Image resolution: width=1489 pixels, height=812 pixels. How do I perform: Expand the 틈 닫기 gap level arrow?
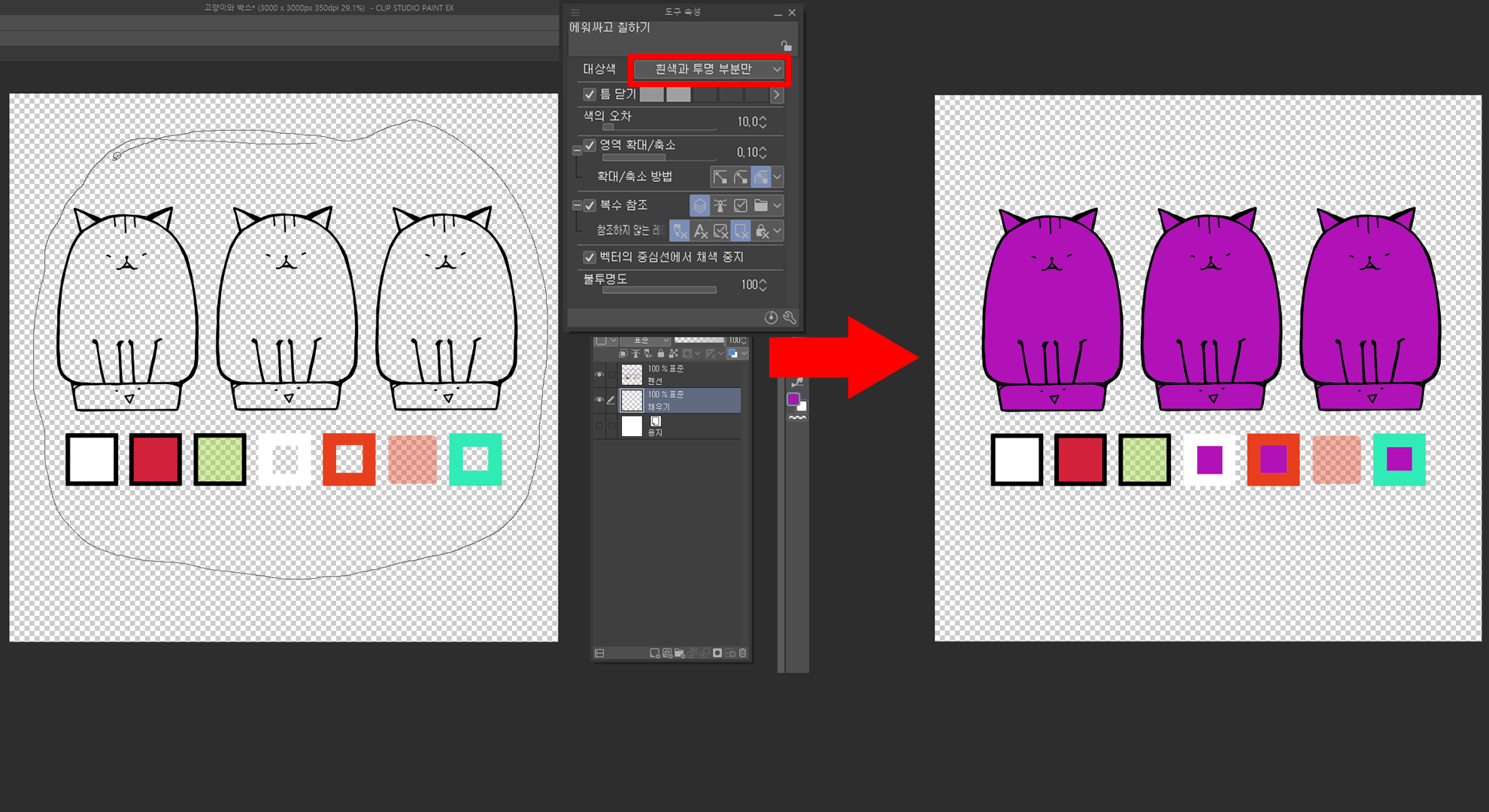776,95
